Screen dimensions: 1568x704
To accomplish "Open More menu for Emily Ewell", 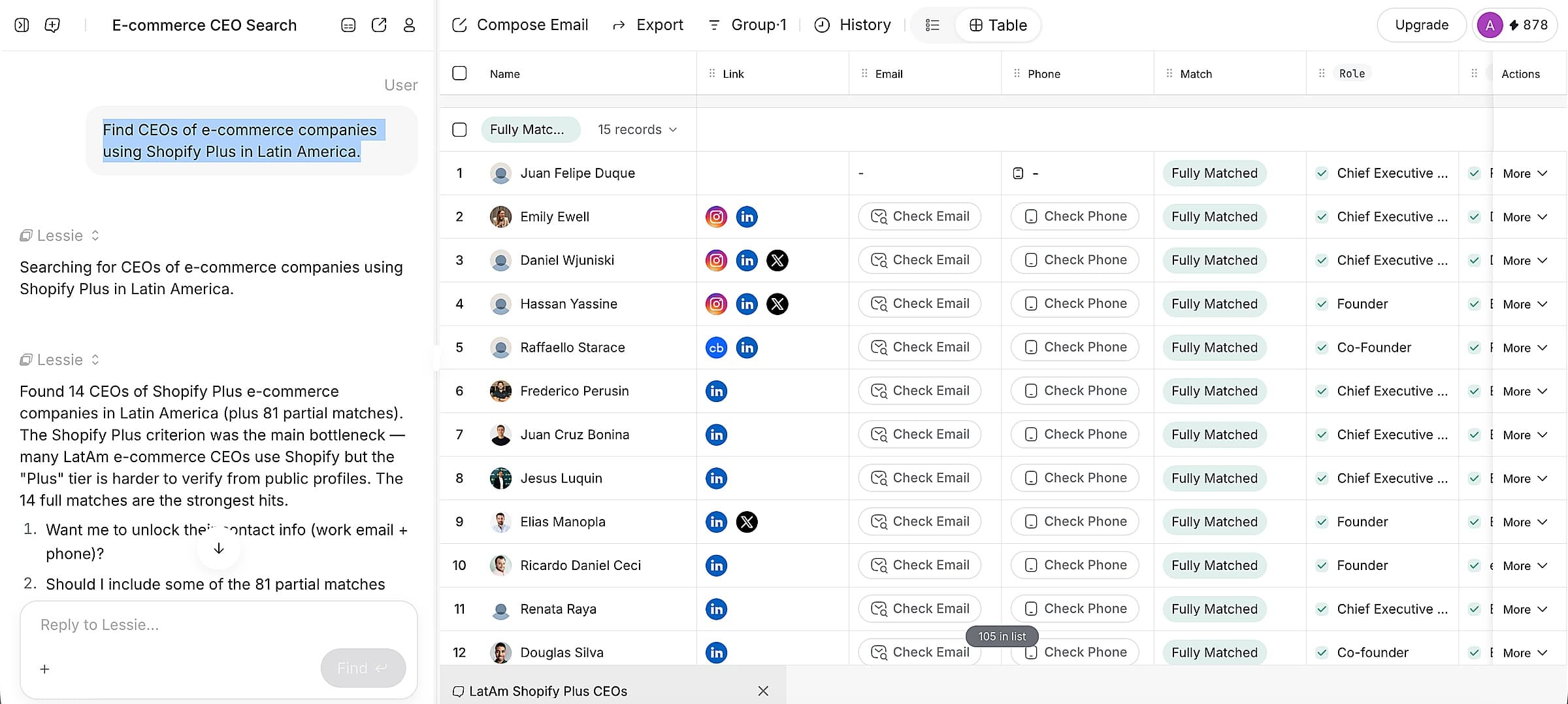I will [x=1525, y=216].
